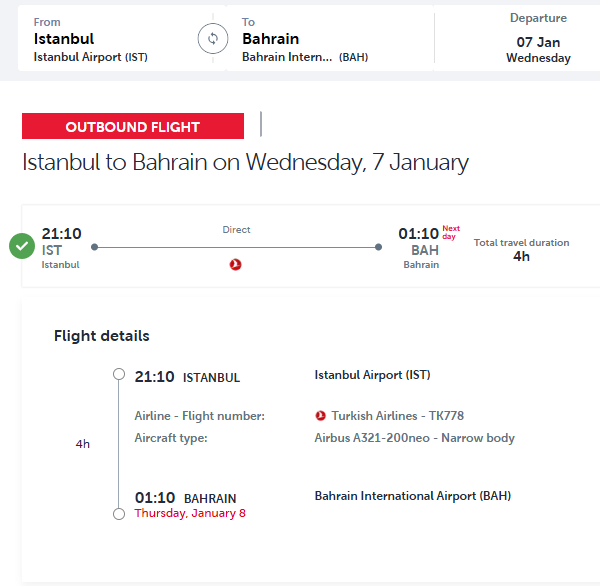Select the red OUTBOUND FLIGHT tab

[133, 127]
